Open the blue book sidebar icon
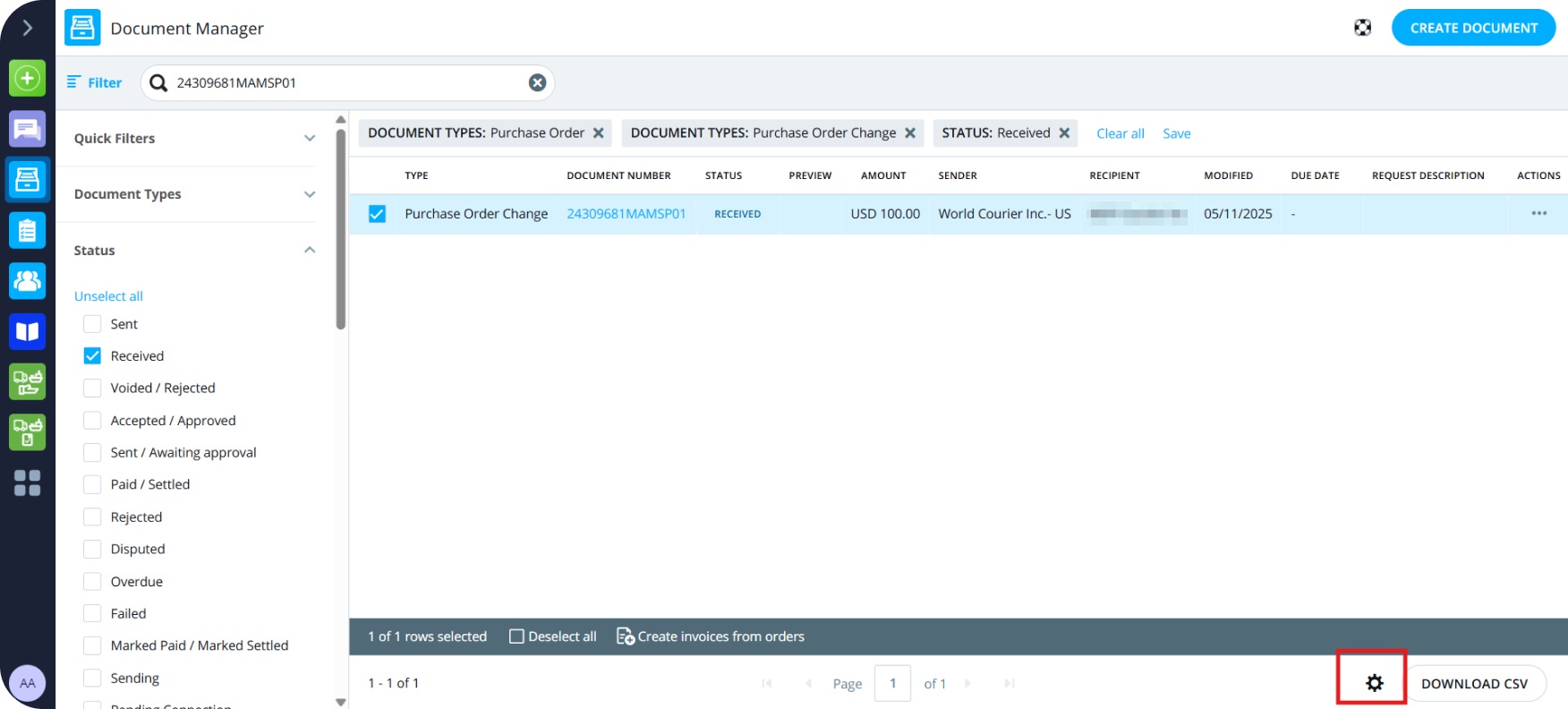This screenshot has height=709, width=1568. [27, 331]
